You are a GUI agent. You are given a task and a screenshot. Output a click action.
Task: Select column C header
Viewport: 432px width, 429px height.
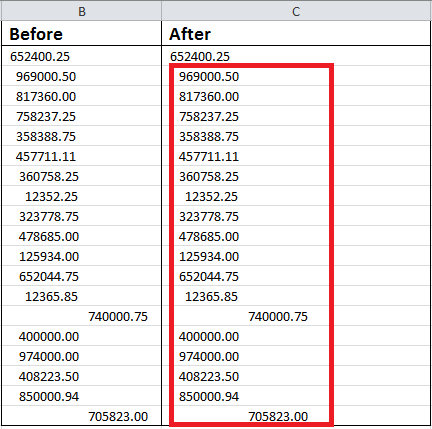[296, 11]
